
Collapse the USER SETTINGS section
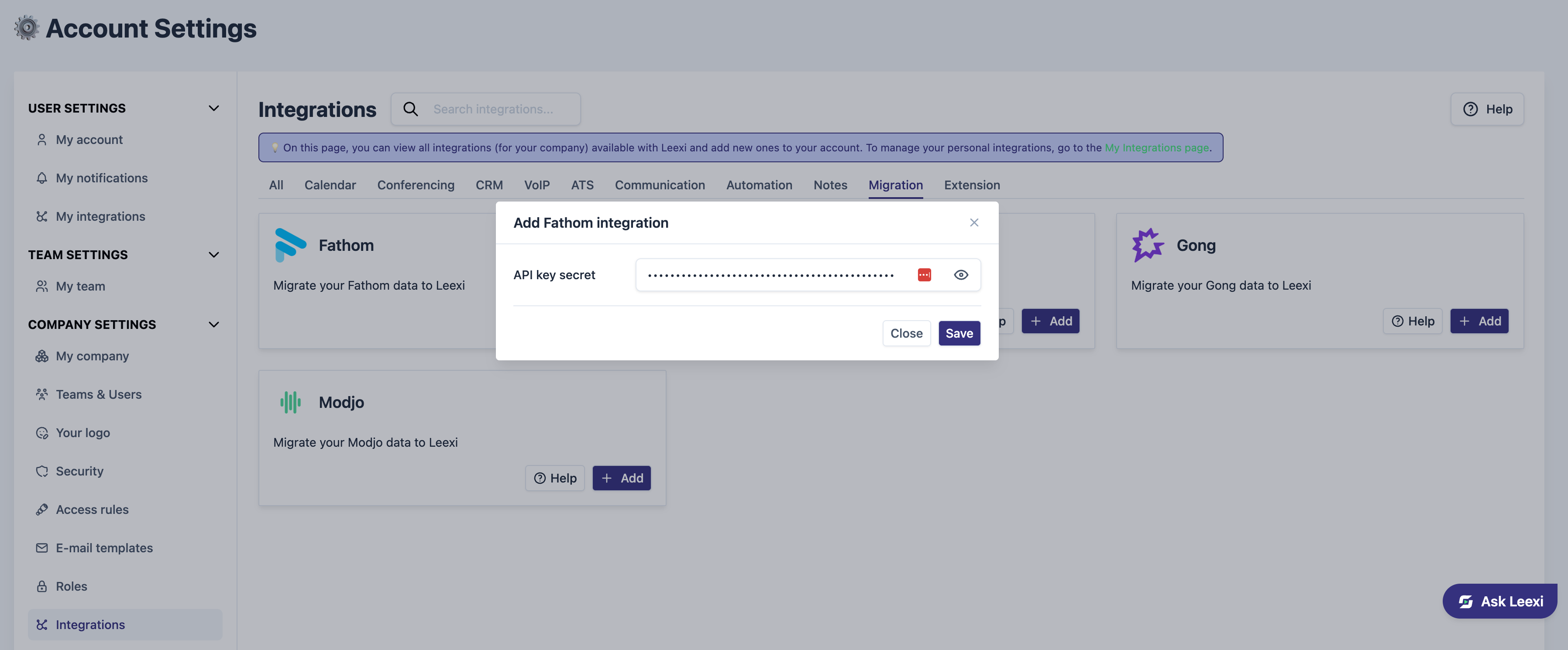[x=213, y=108]
